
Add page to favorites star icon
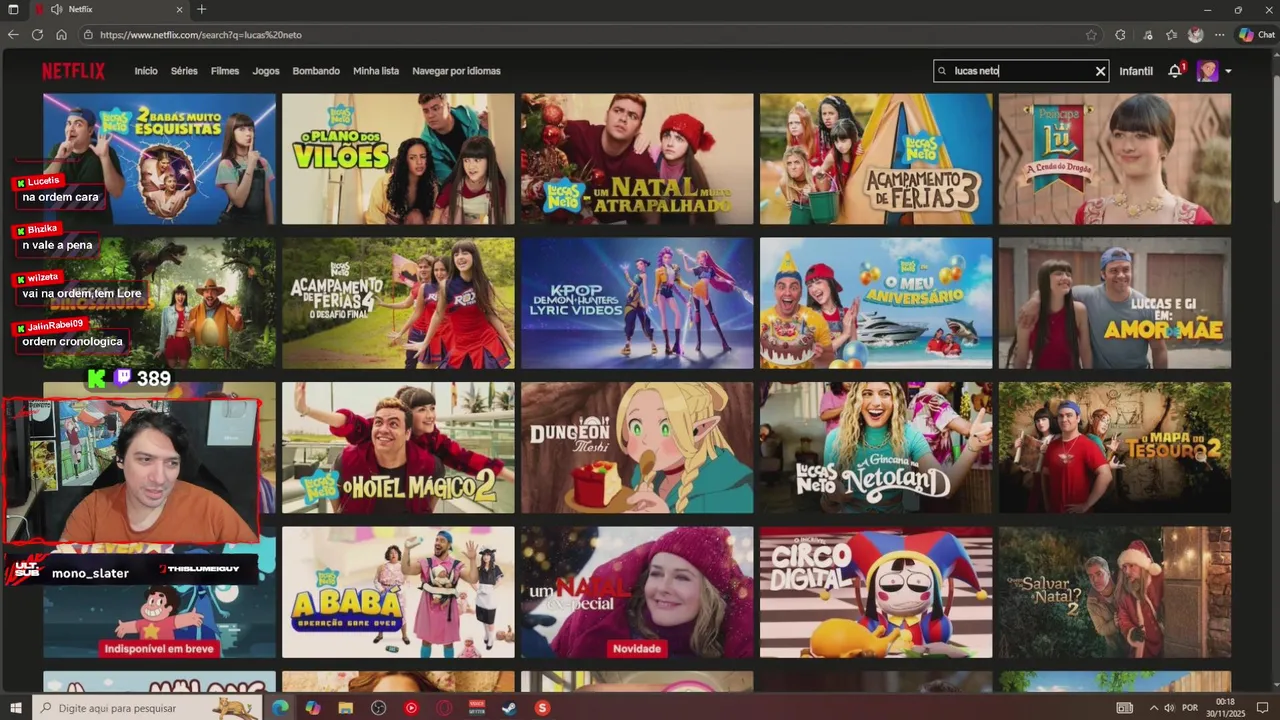tap(1091, 34)
